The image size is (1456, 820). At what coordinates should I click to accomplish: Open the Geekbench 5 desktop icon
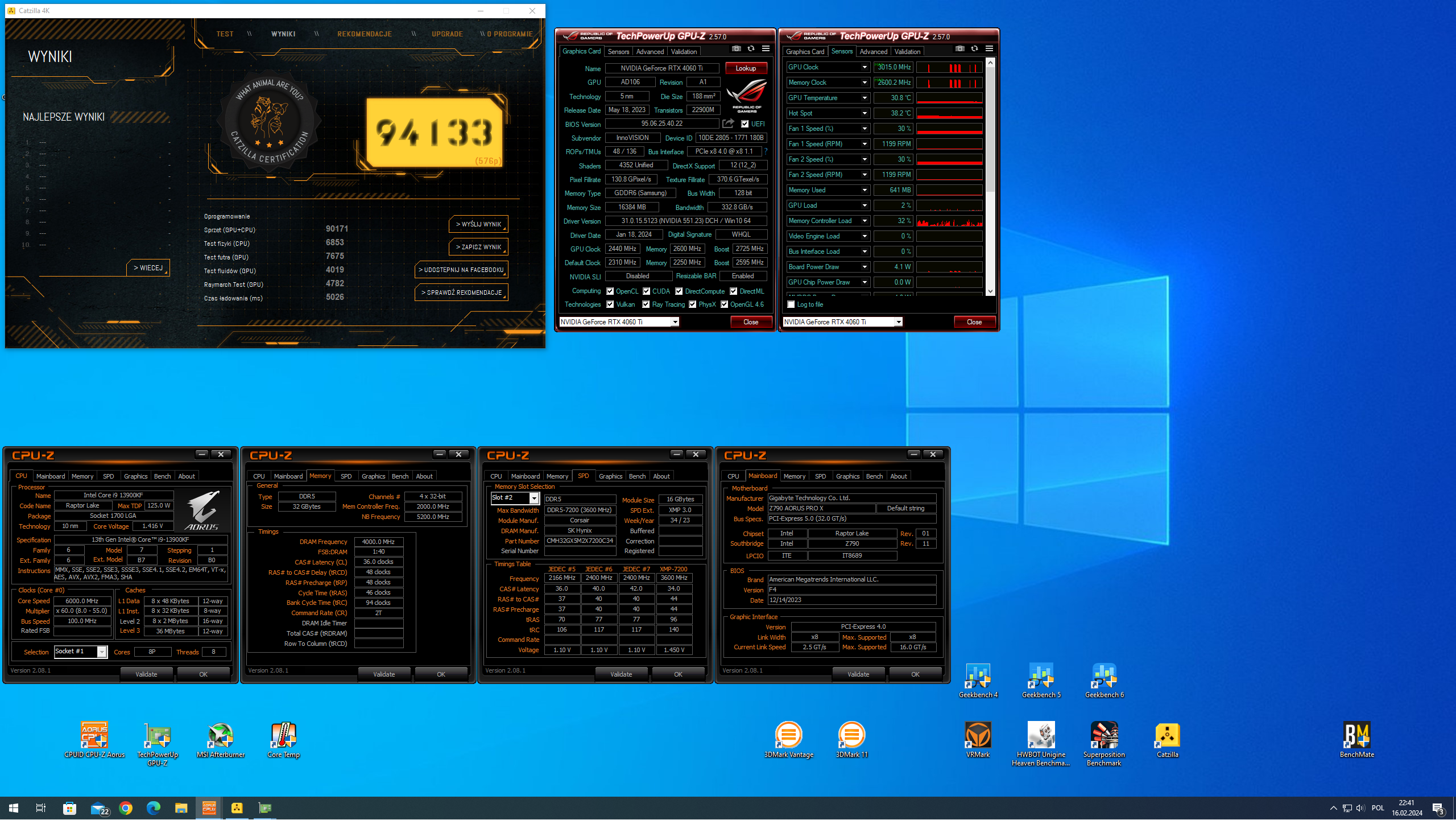pos(1041,681)
